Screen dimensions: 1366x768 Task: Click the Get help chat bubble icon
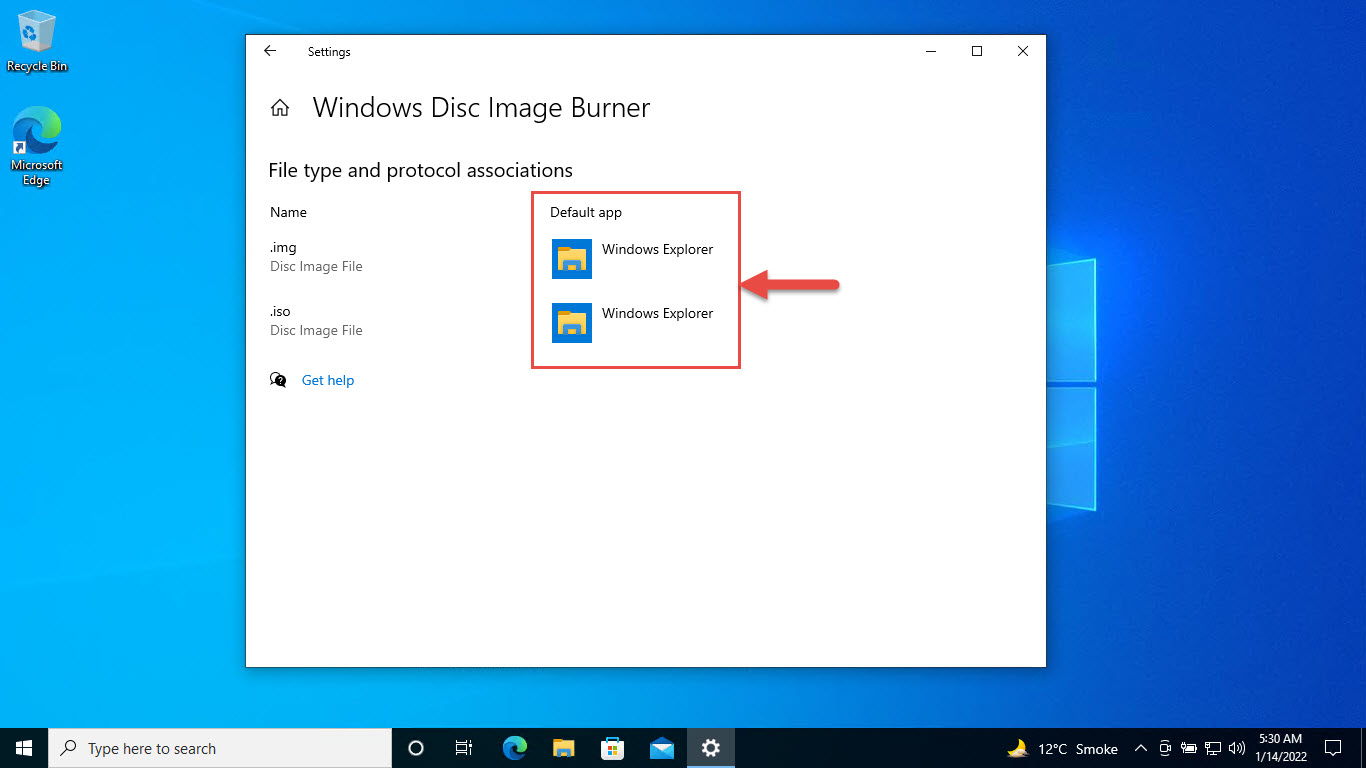point(278,380)
